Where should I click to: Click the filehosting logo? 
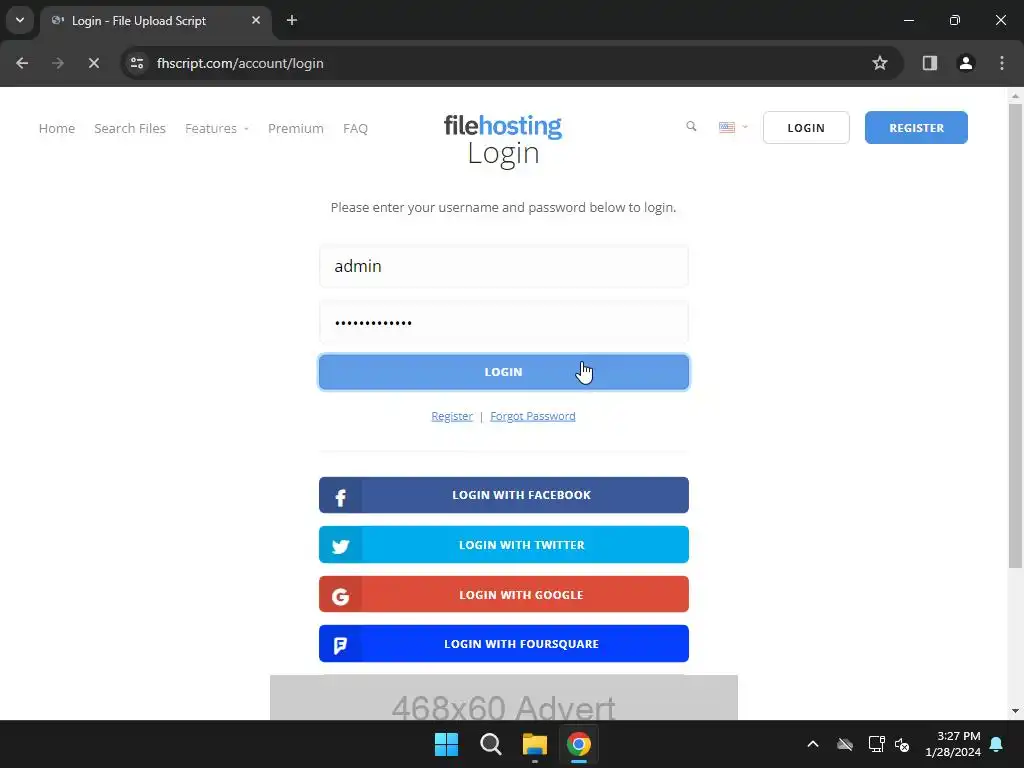[503, 125]
